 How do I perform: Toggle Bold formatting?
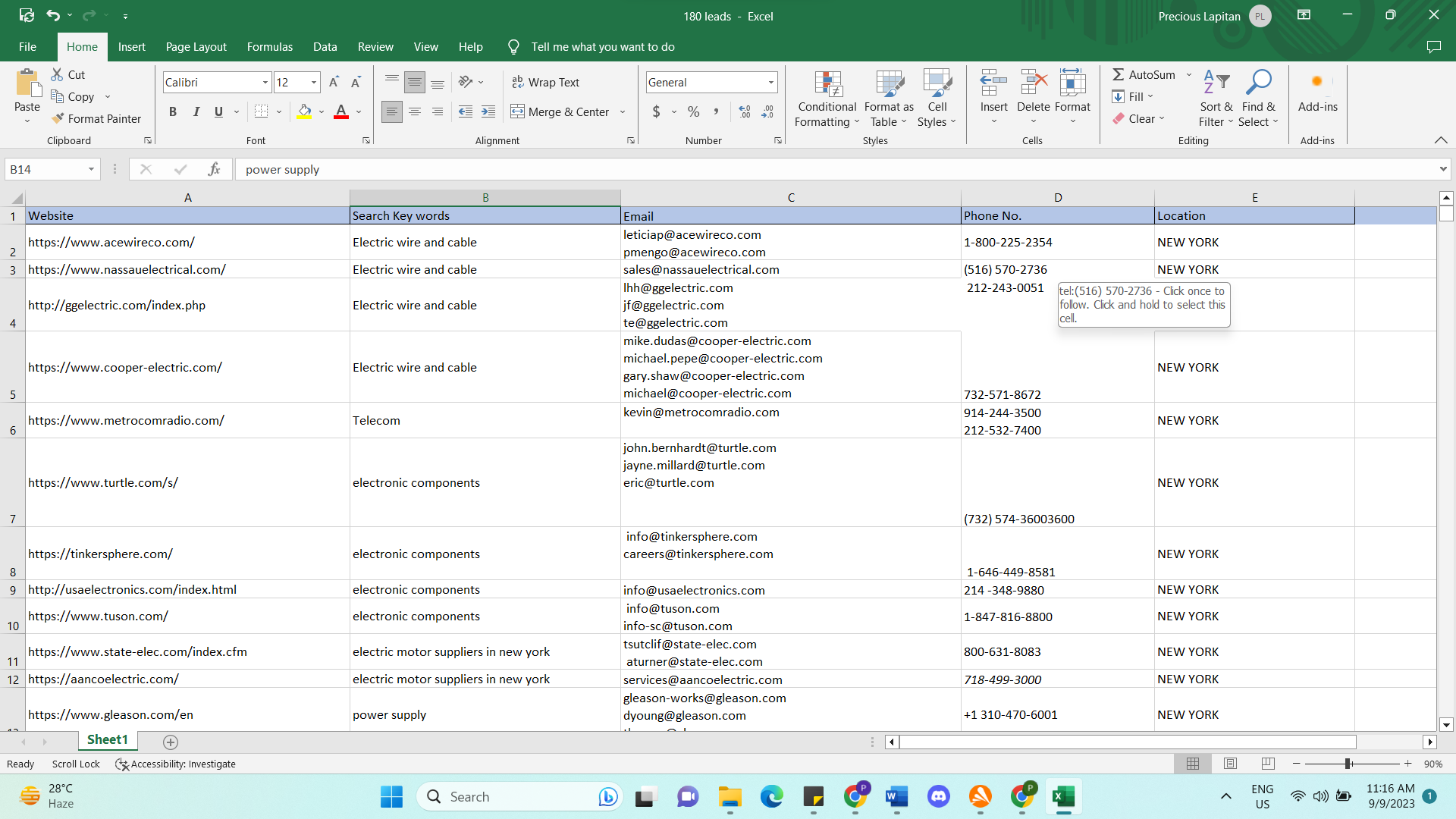coord(173,111)
